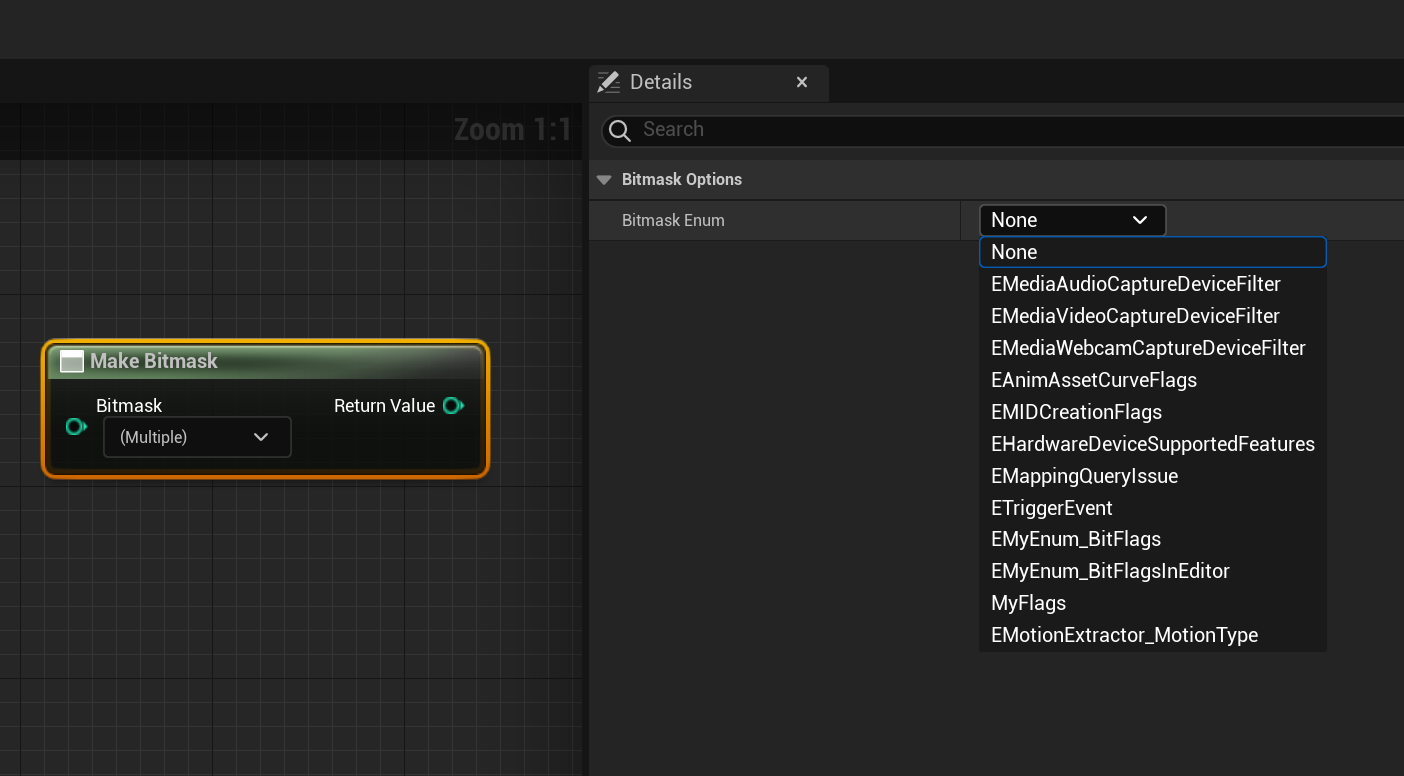Click the Details panel pencil icon
1404x776 pixels.
coord(608,82)
